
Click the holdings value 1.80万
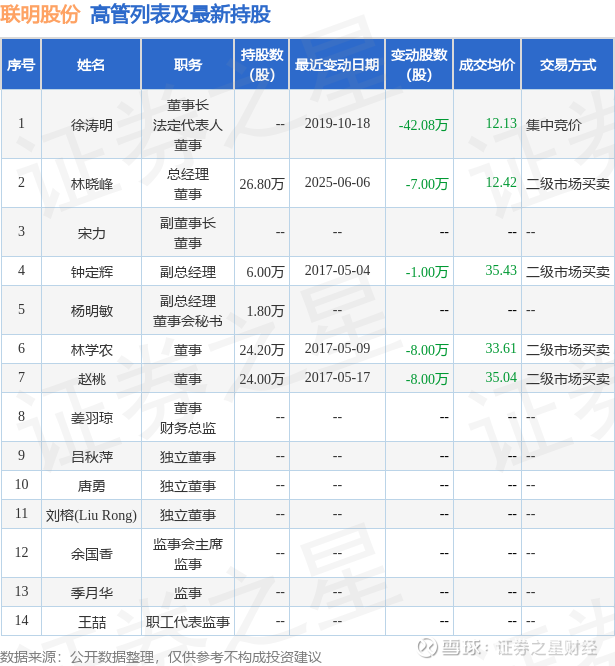(265, 311)
